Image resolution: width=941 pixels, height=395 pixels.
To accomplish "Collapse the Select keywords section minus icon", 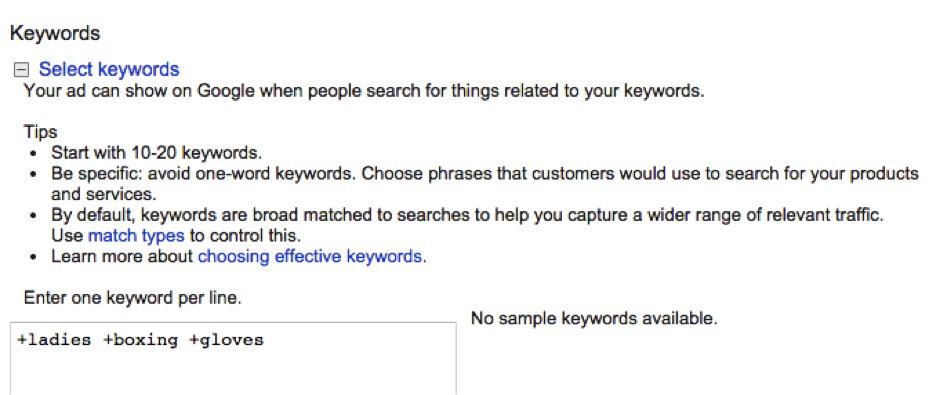I will coord(21,70).
